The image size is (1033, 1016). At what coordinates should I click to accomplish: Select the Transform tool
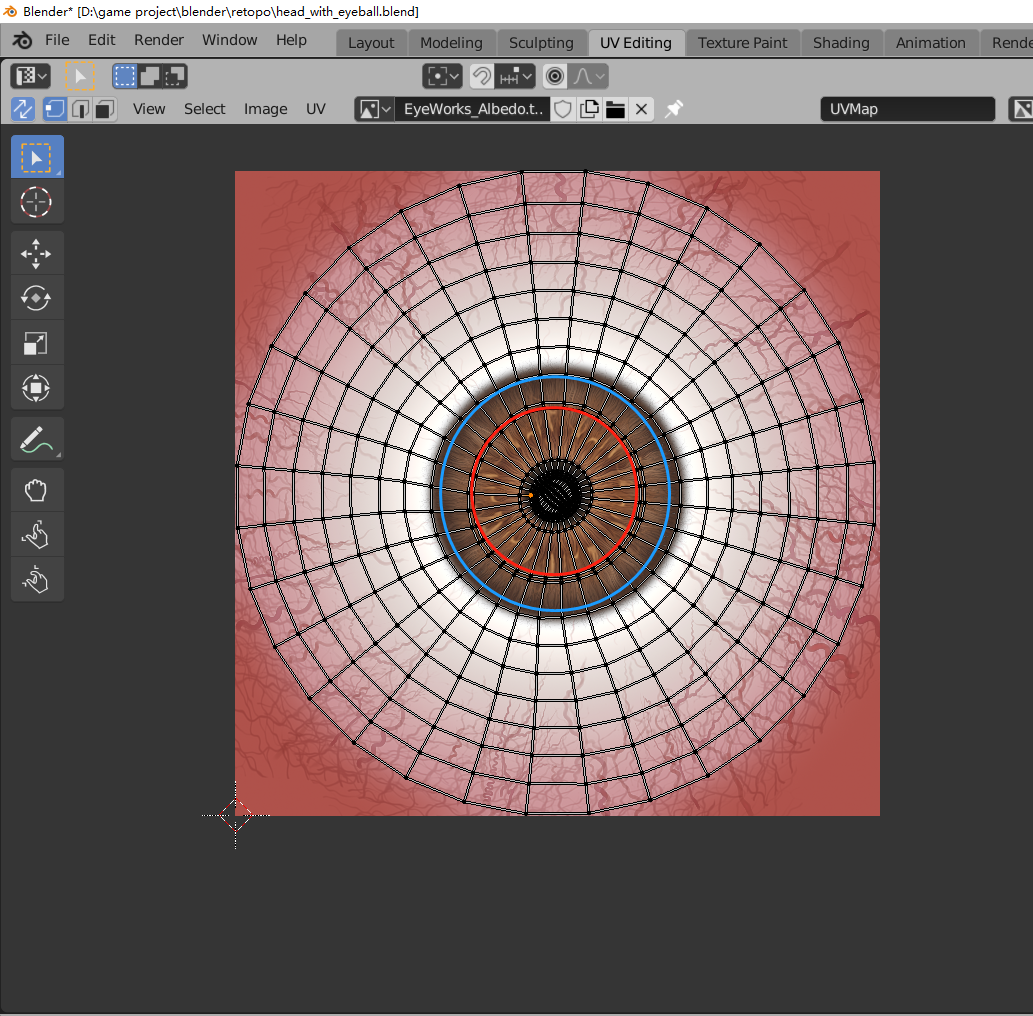[36, 388]
